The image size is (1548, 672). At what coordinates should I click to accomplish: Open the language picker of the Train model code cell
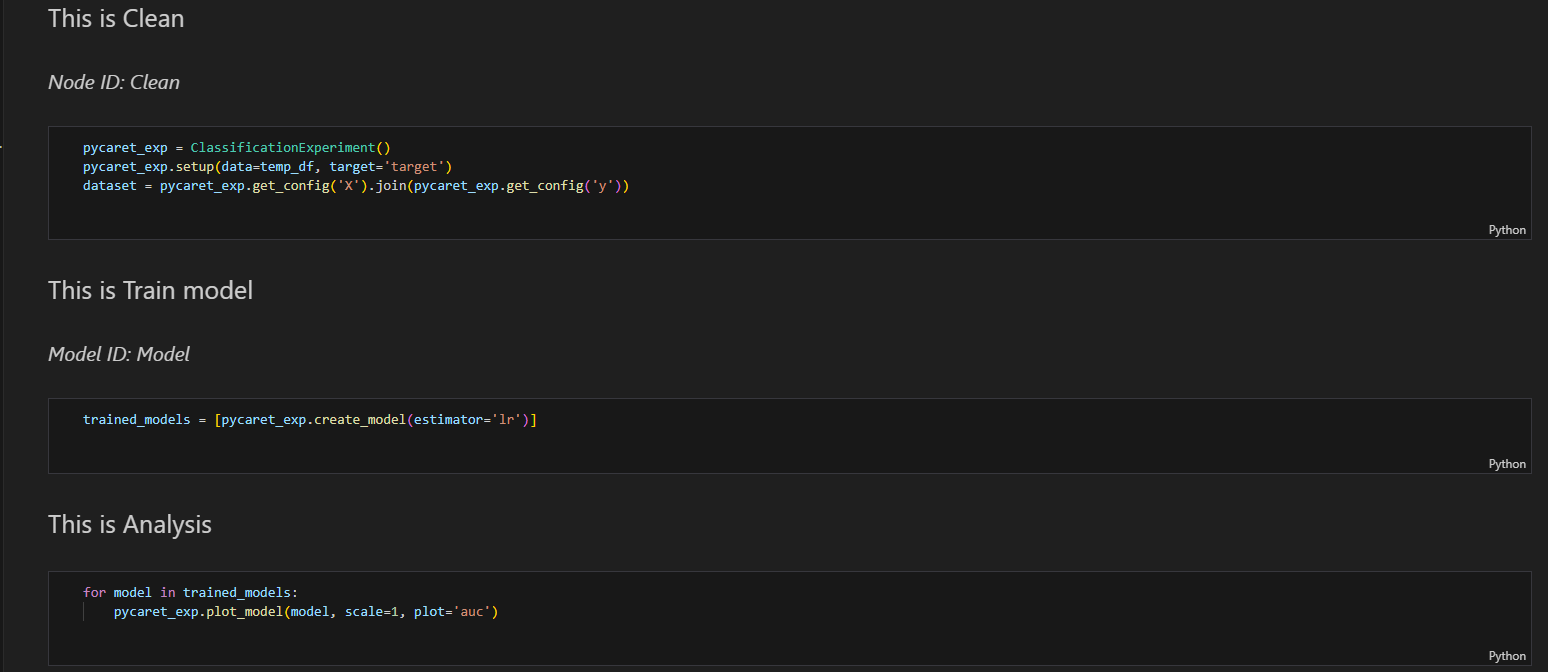[1507, 464]
